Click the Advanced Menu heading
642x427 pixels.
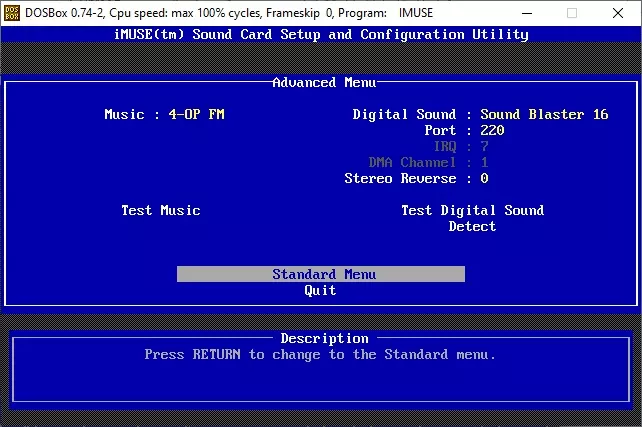pos(324,83)
